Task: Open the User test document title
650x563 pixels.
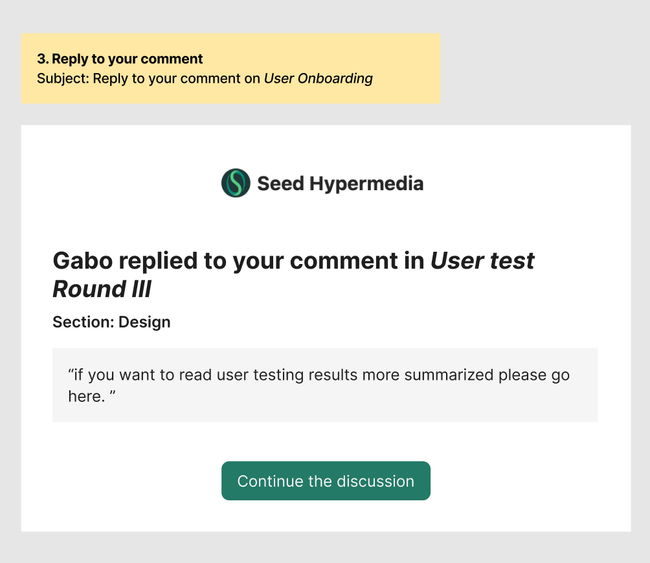Action: 483,261
